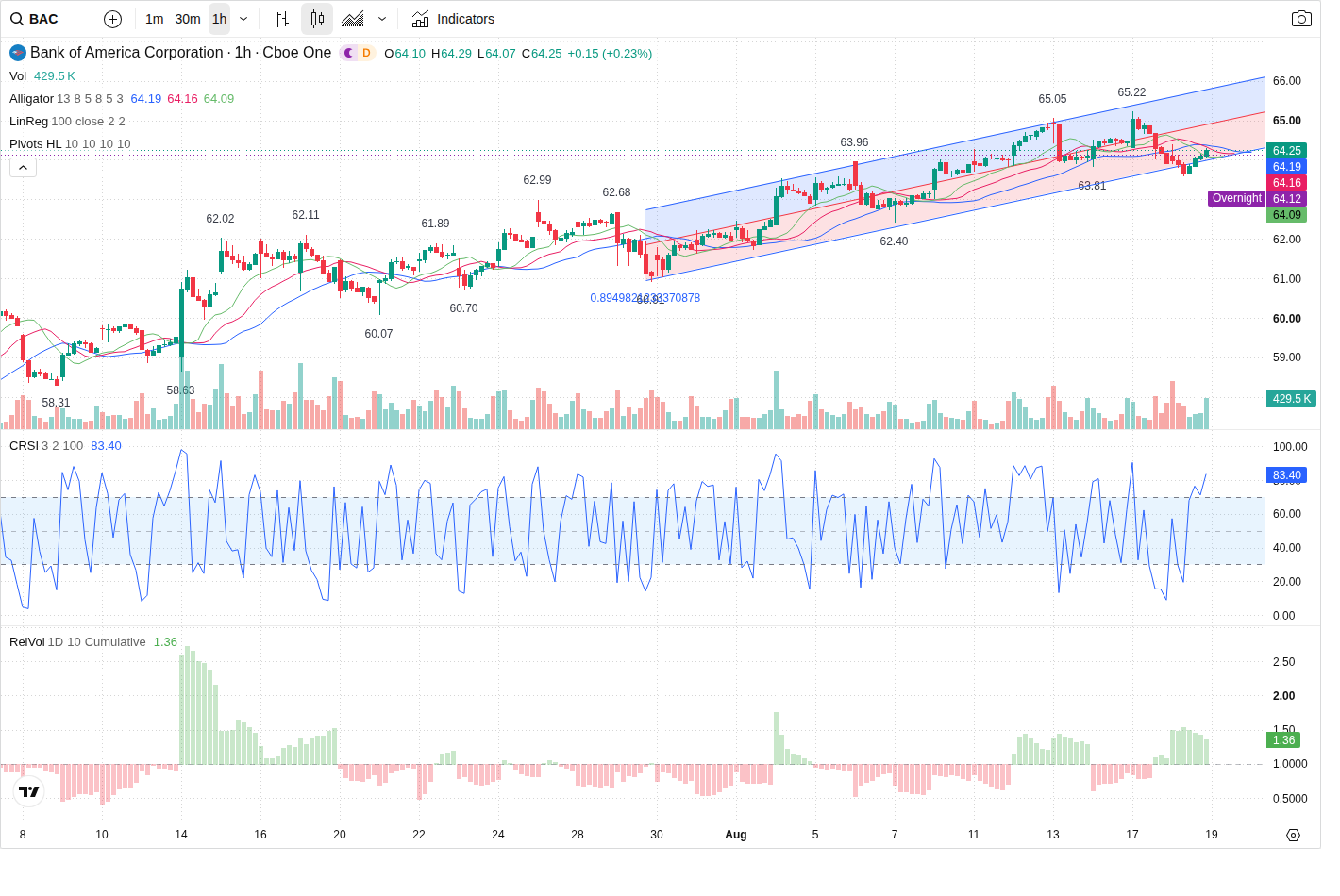Viewport: 1340px width, 896px height.
Task: Click the Overnight price label
Action: click(1237, 198)
